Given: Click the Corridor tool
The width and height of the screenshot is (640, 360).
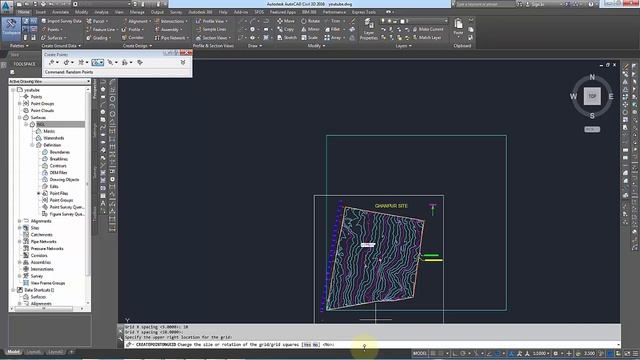Looking at the screenshot, I should point(133,38).
